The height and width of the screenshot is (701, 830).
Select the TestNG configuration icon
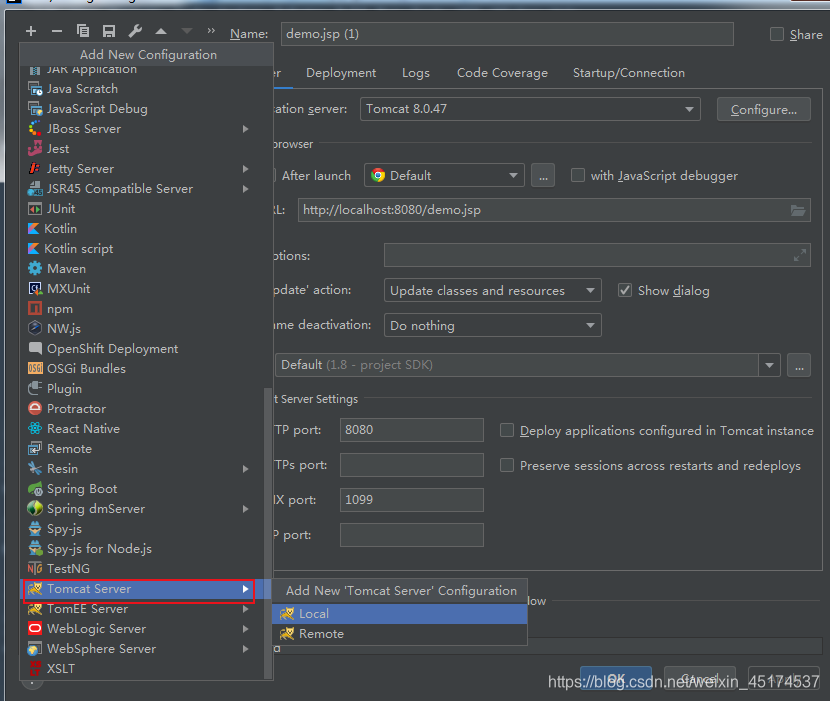(35, 569)
